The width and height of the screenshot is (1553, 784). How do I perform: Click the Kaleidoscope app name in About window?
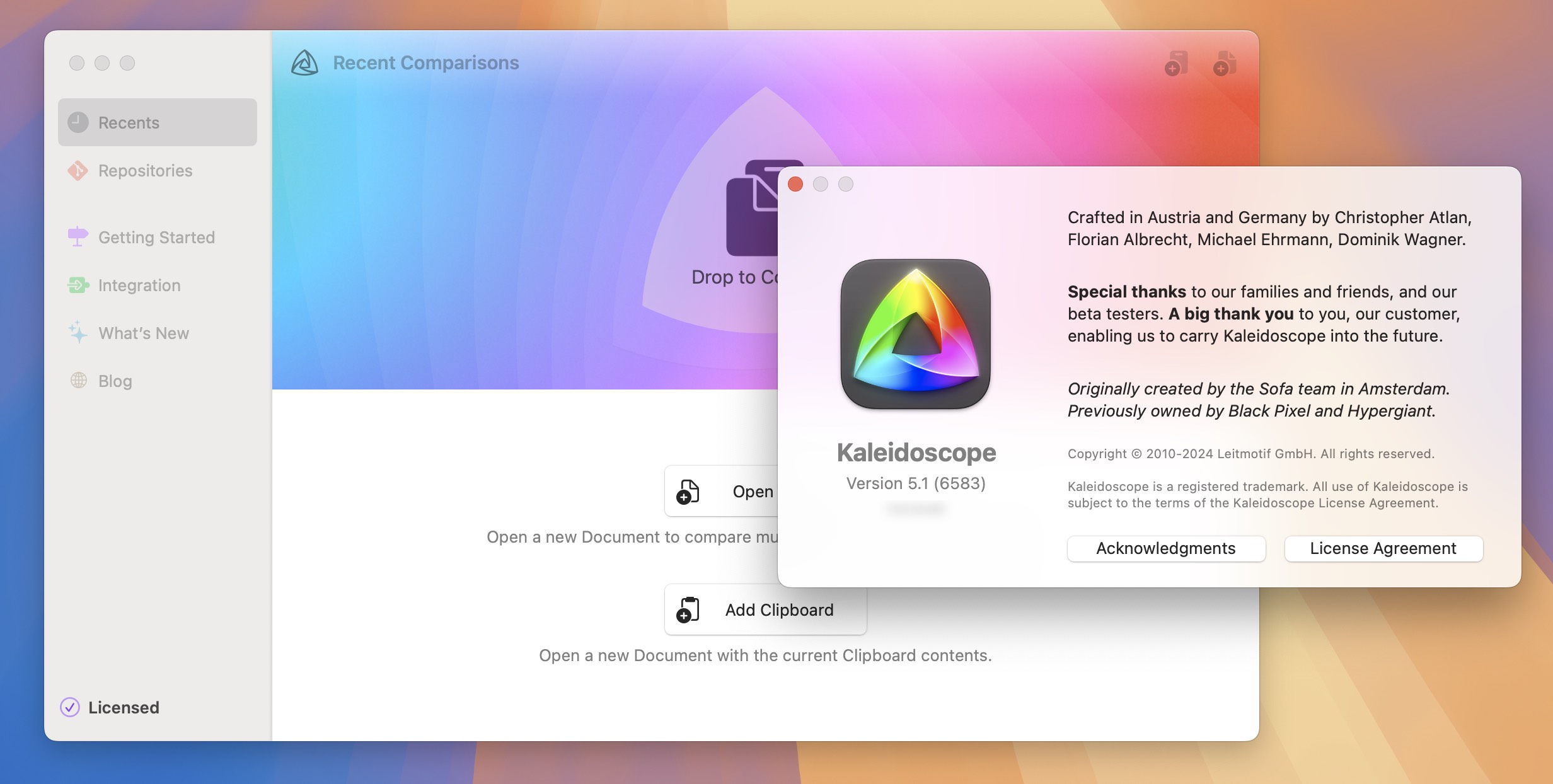(x=916, y=453)
